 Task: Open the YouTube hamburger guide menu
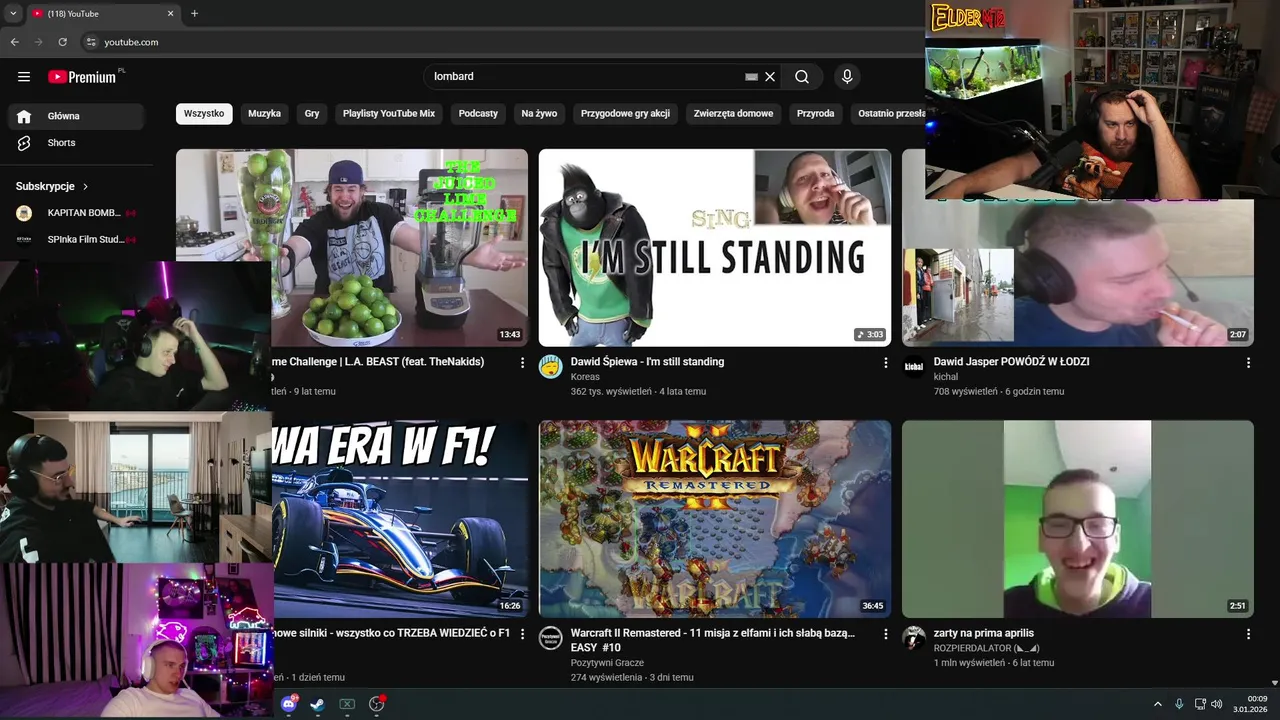(x=24, y=77)
